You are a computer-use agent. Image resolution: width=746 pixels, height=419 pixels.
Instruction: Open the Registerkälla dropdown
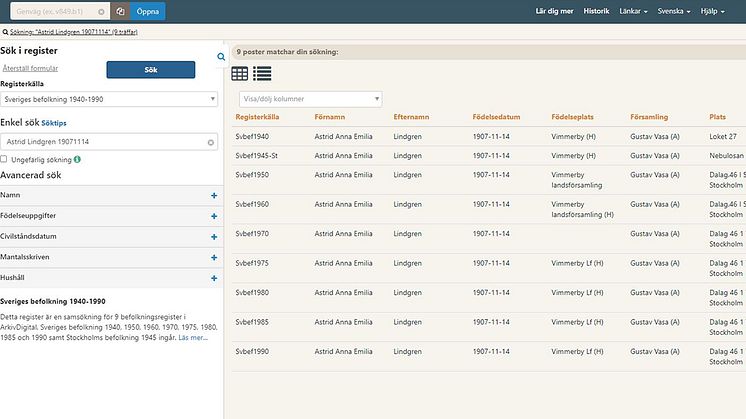pos(110,99)
